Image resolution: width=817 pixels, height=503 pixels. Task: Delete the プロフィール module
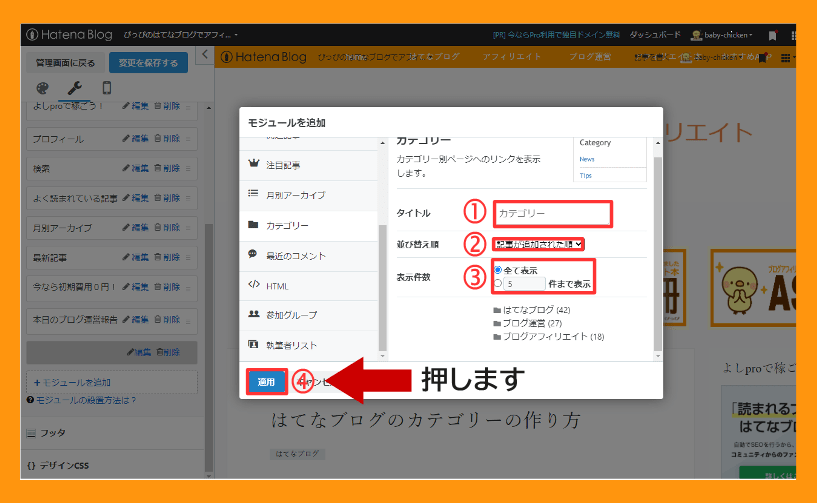pos(167,139)
